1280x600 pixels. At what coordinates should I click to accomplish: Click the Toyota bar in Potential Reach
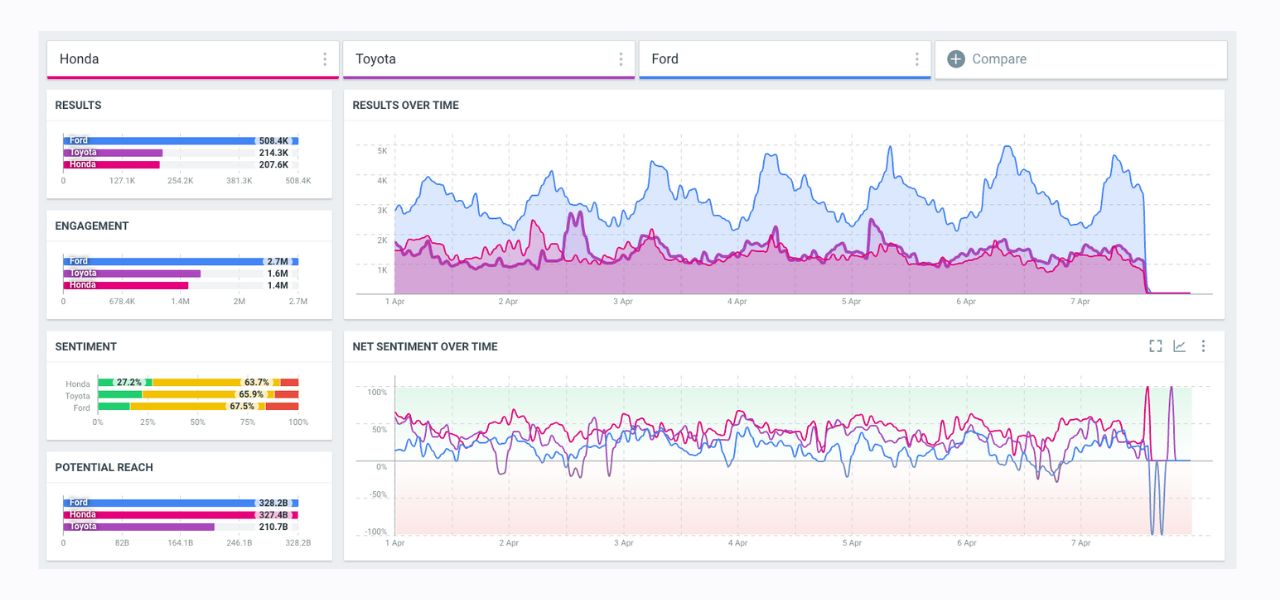coord(139,526)
